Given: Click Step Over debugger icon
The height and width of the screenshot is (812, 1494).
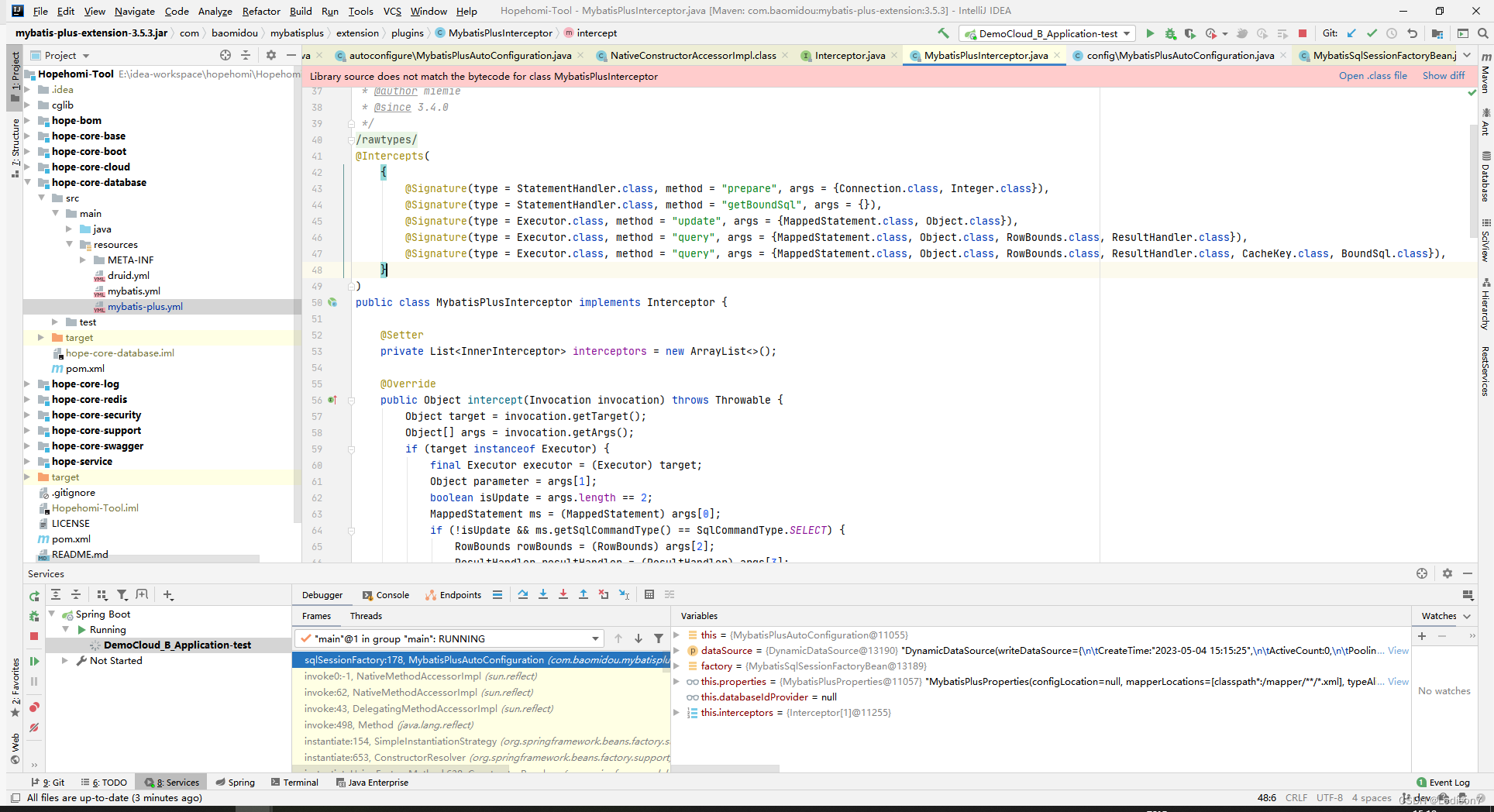Looking at the screenshot, I should point(523,594).
